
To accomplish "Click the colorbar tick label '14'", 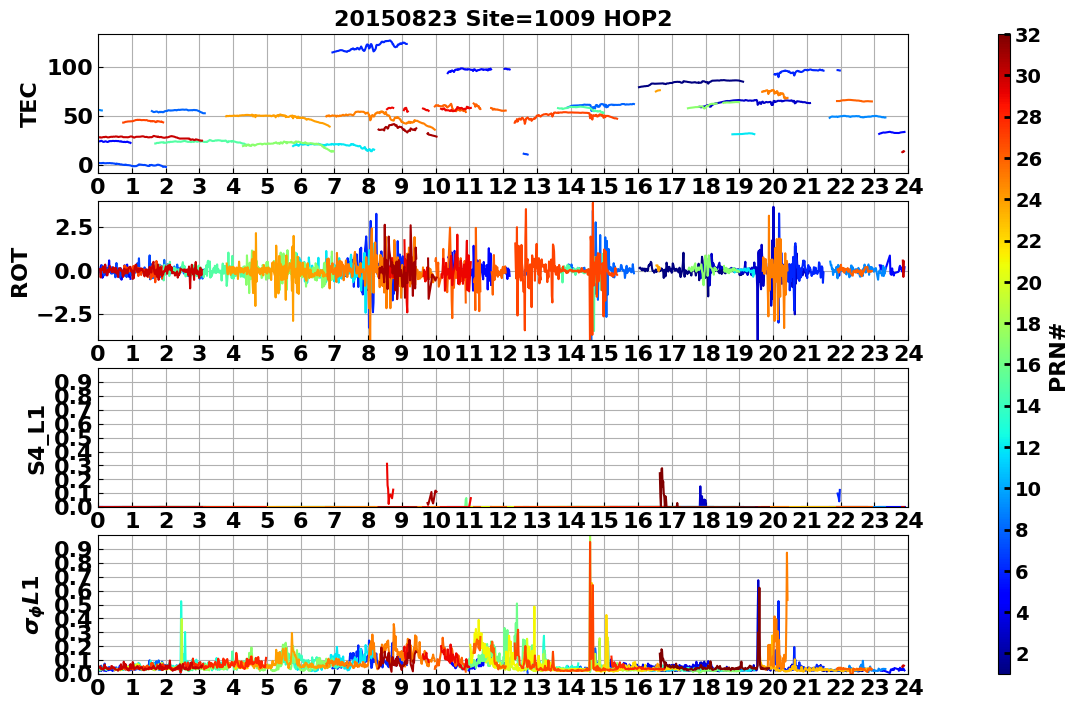I will [1028, 406].
